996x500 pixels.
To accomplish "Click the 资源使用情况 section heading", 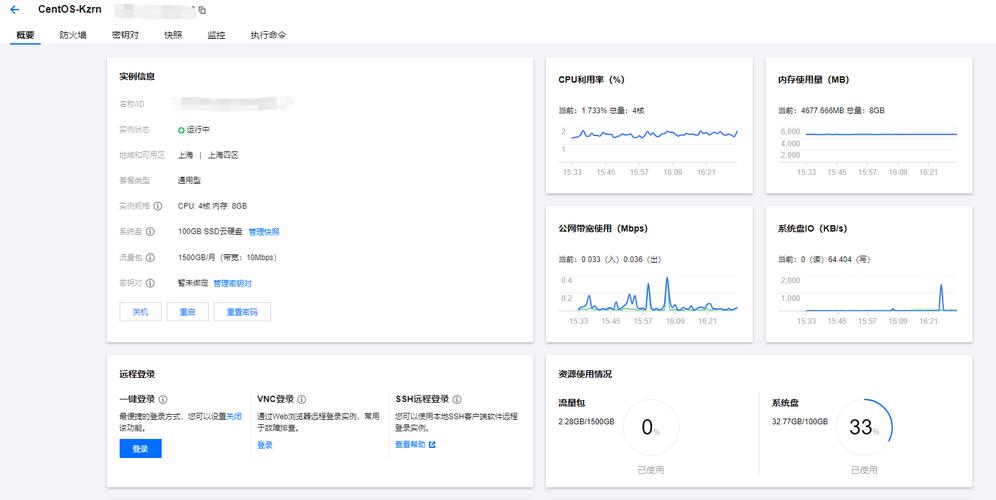I will click(x=585, y=374).
